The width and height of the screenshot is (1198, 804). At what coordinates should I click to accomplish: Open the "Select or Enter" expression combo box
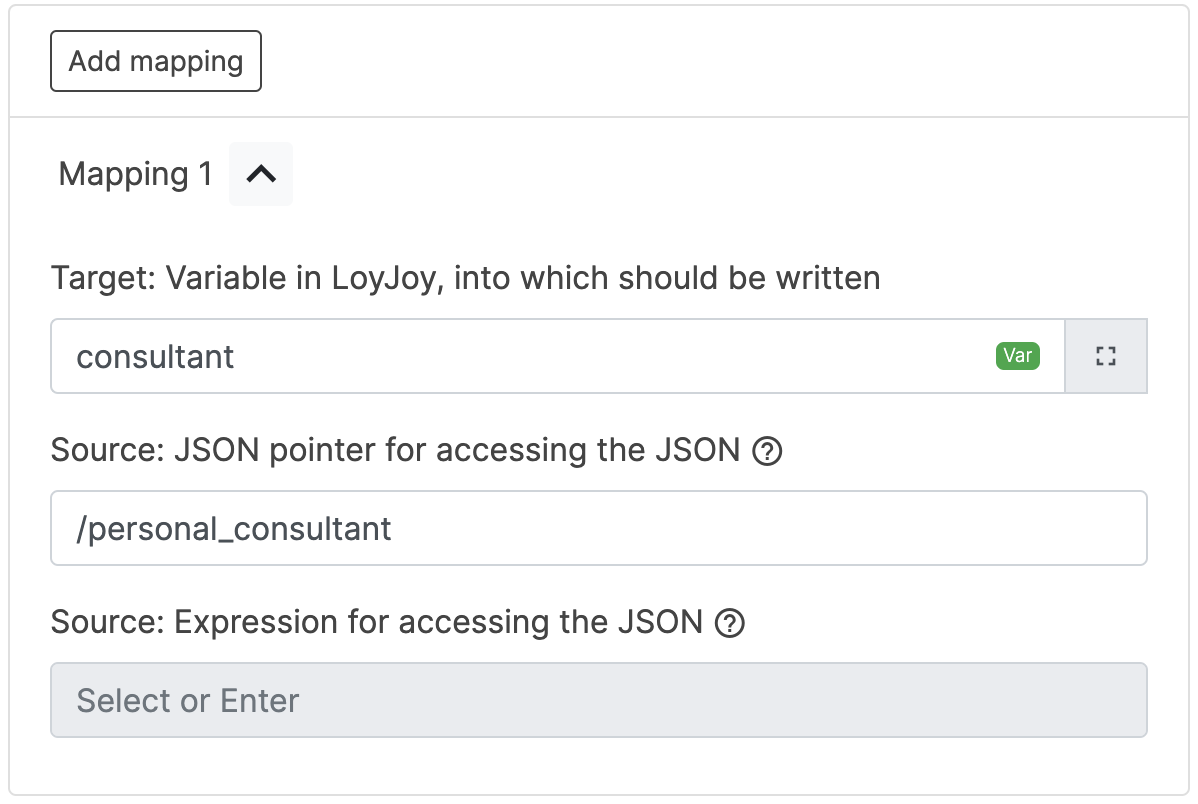point(598,700)
